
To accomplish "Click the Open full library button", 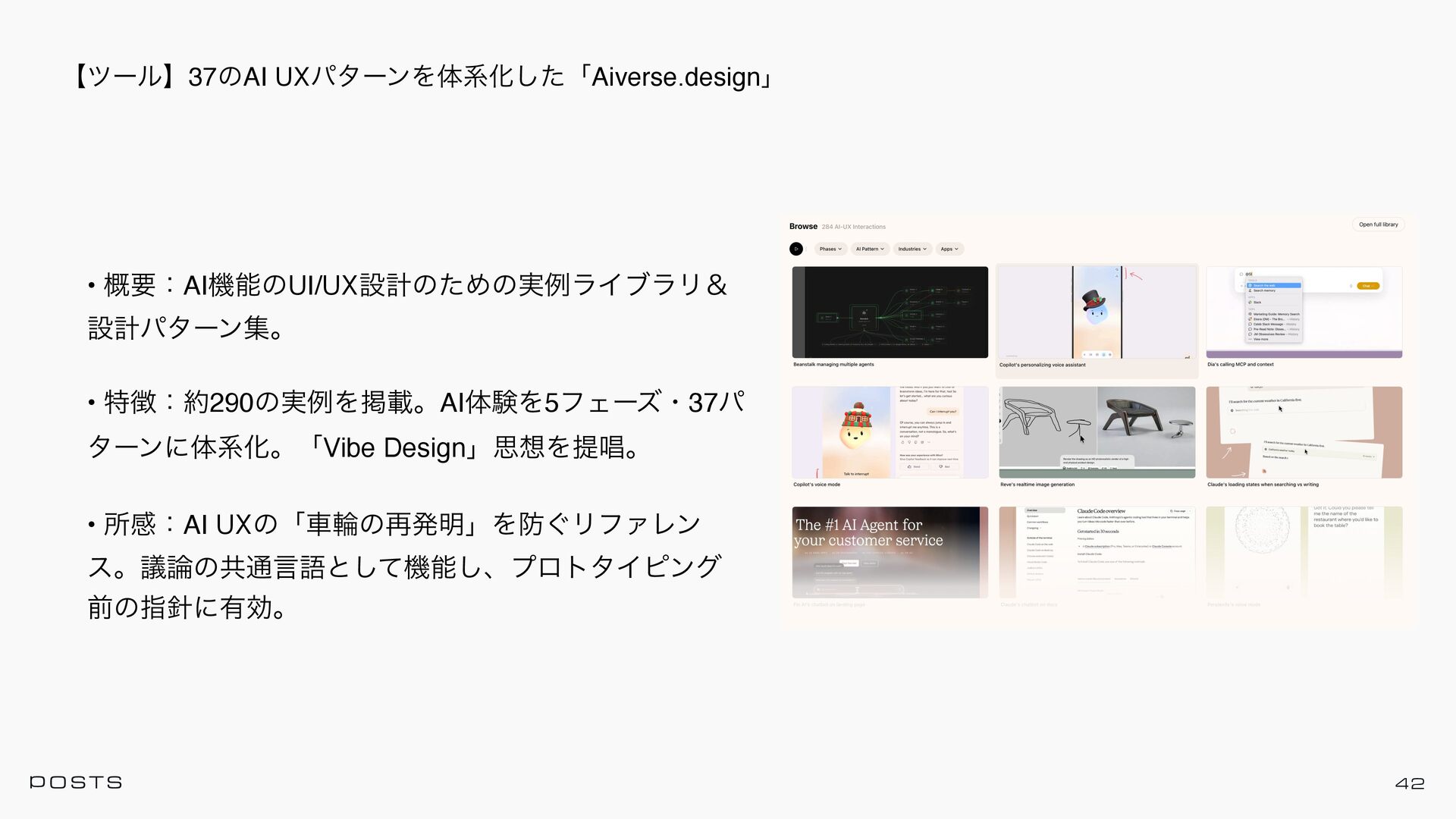I will pos(1378,224).
